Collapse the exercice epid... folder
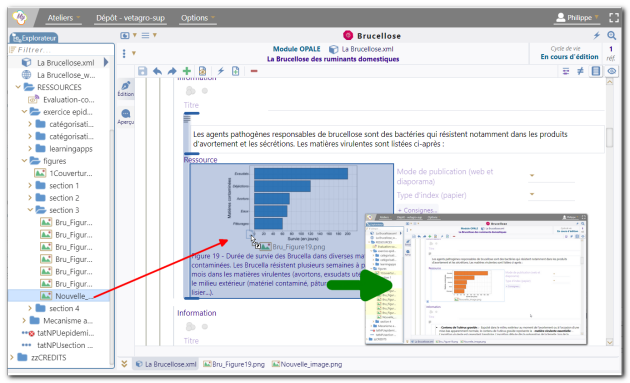The width and height of the screenshot is (630, 383). click(x=24, y=112)
